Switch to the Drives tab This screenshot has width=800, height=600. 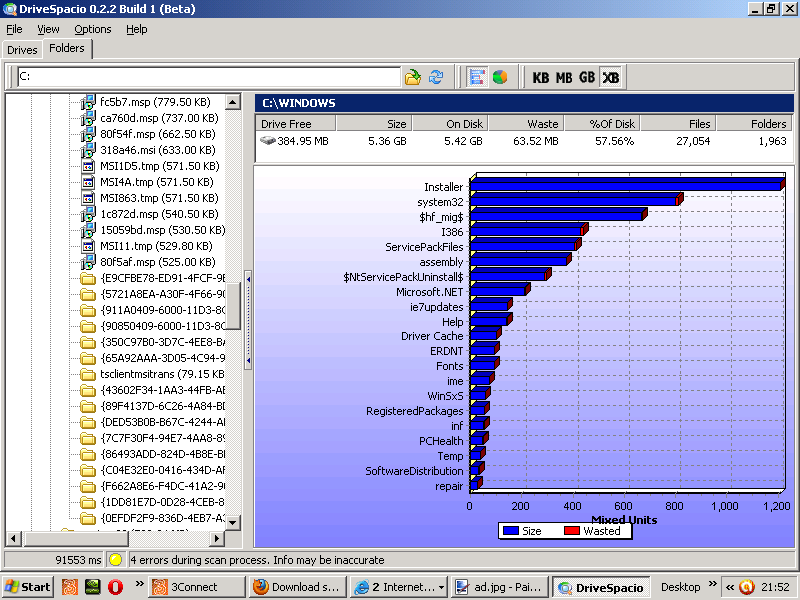coord(22,50)
